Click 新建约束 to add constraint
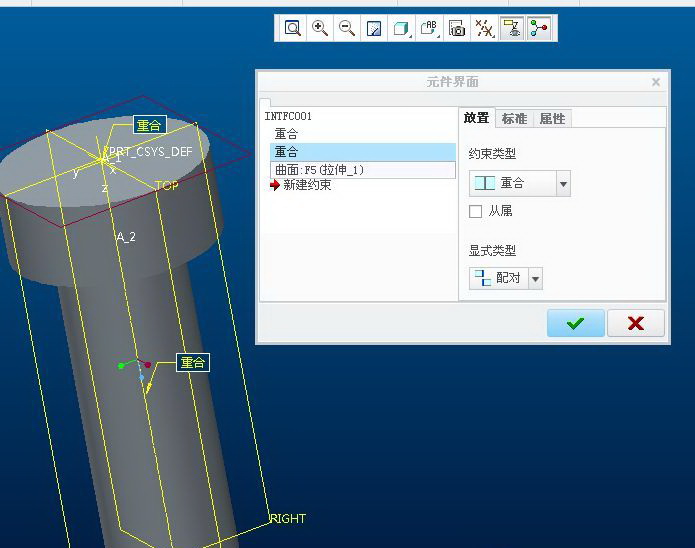695x548 pixels. [x=306, y=185]
